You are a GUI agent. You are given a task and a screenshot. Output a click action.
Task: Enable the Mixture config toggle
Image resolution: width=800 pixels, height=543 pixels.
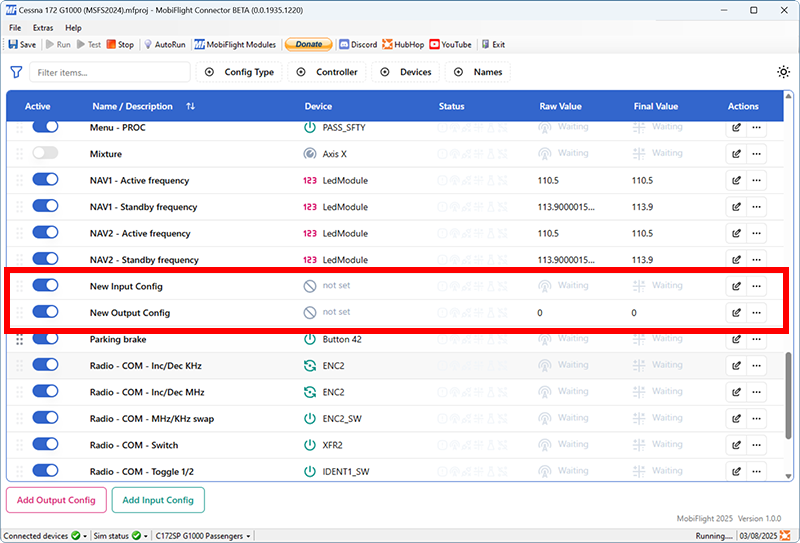pos(45,153)
